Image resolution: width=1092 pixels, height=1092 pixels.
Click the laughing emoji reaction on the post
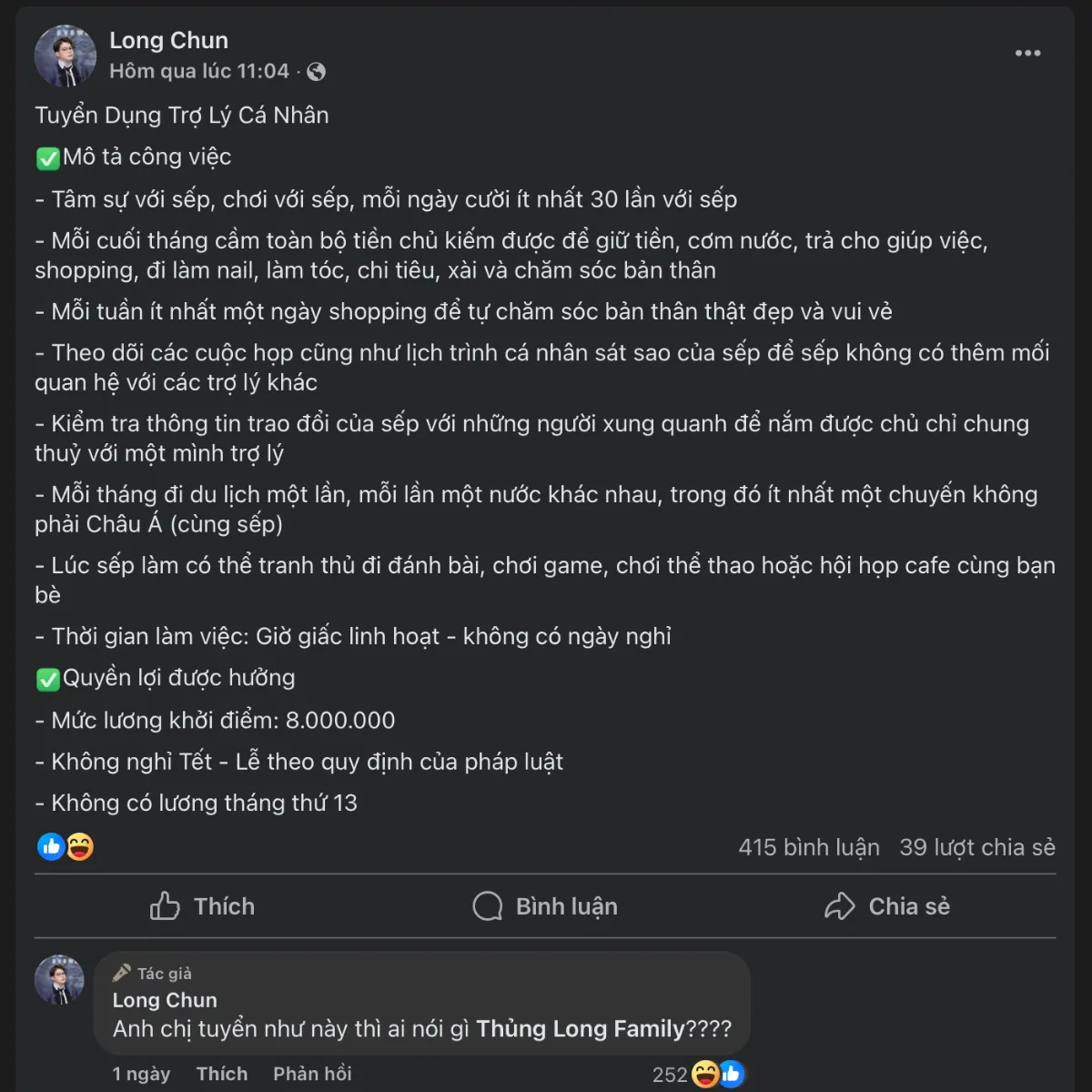(78, 846)
